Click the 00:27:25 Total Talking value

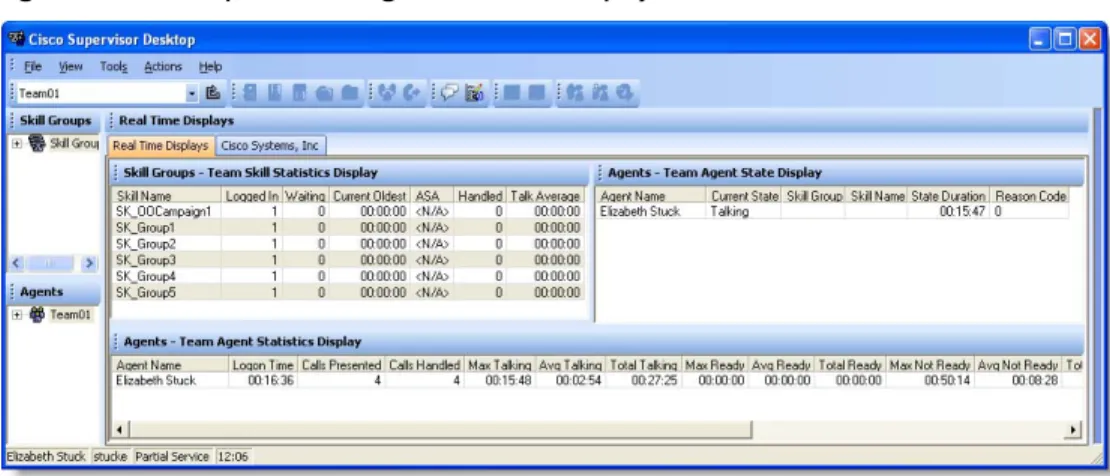click(653, 381)
